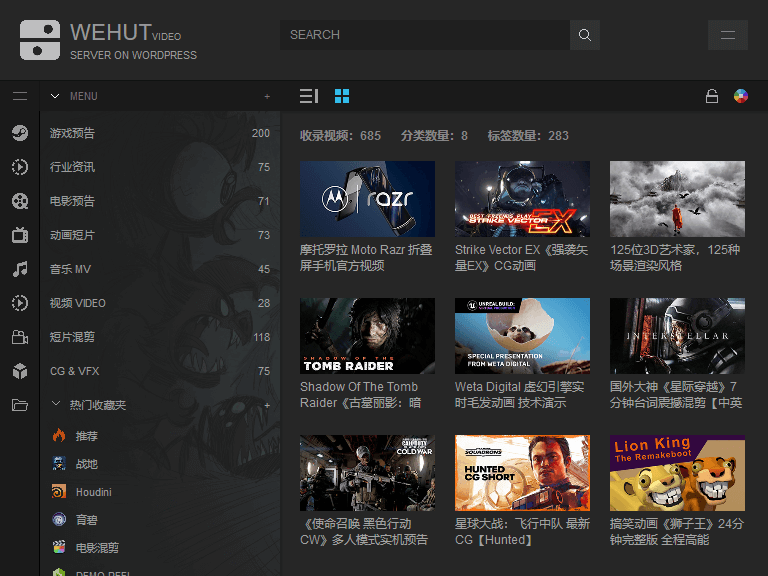The width and height of the screenshot is (768, 576).
Task: Click the plus next to 热门收藏夹
Action: pos(267,406)
